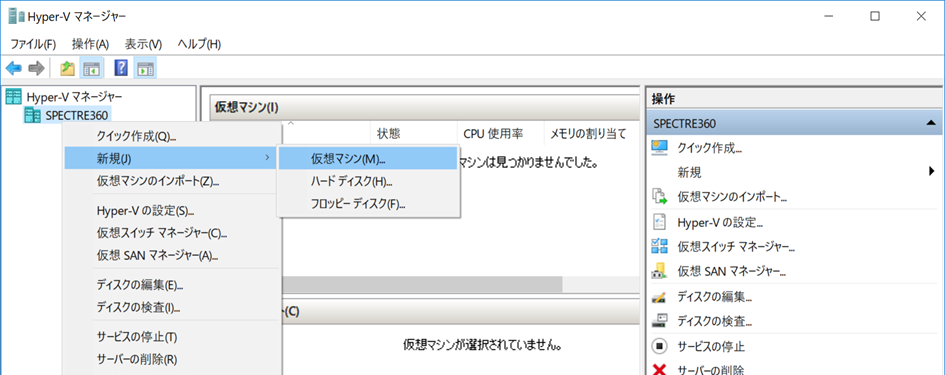
Task: Open the ヘルプ(H) menu
Action: click(x=199, y=44)
